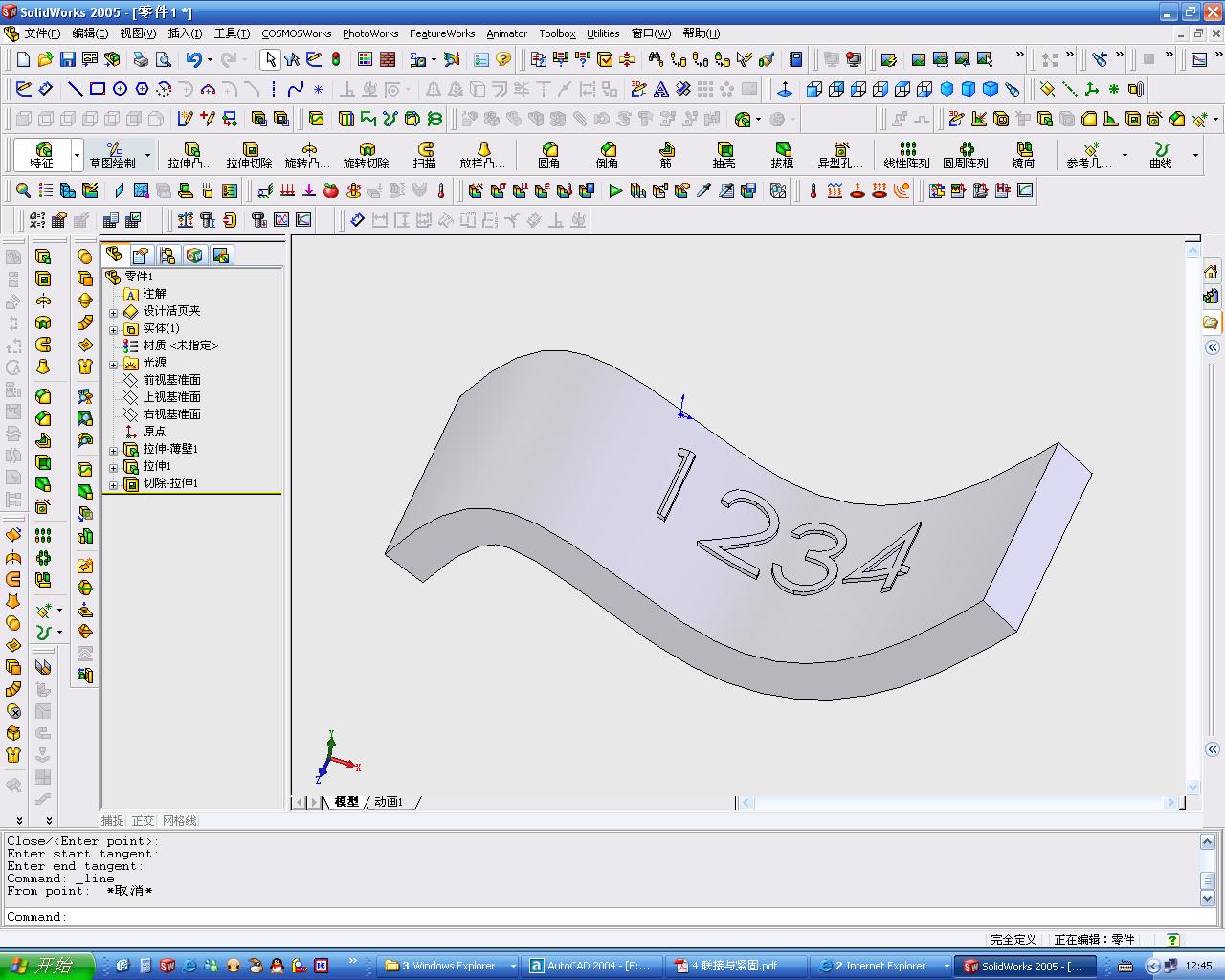The height and width of the screenshot is (980, 1225).
Task: Click the 圆角 fillet tool
Action: [548, 155]
